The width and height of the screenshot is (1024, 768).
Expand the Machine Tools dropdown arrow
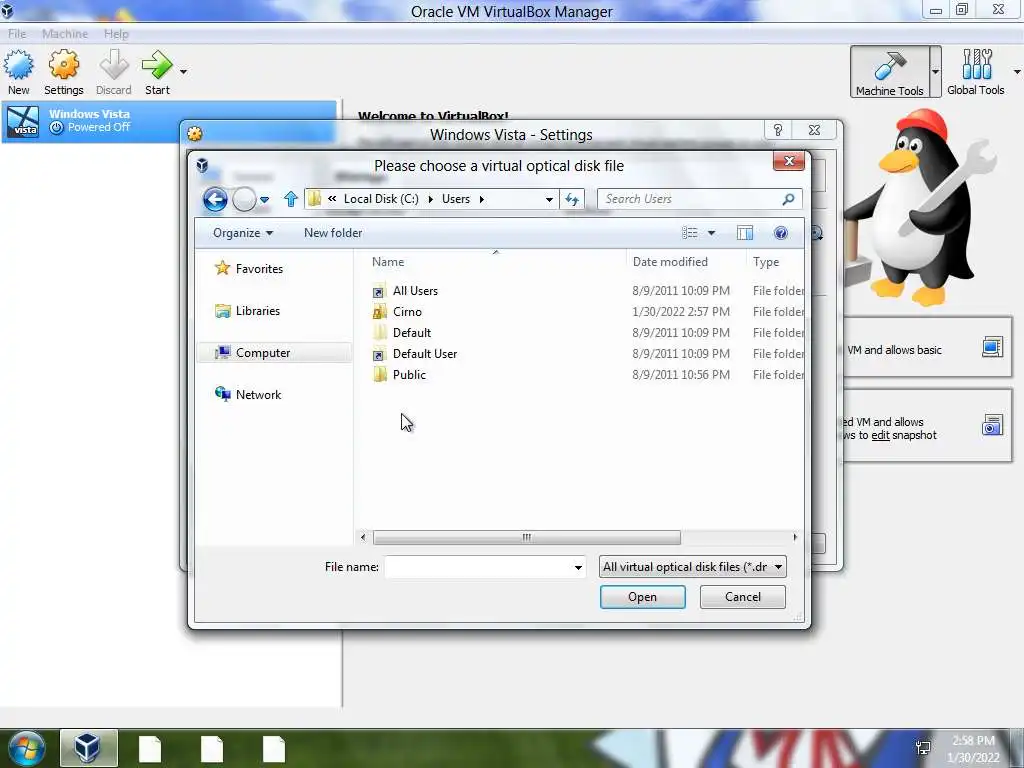coord(935,72)
